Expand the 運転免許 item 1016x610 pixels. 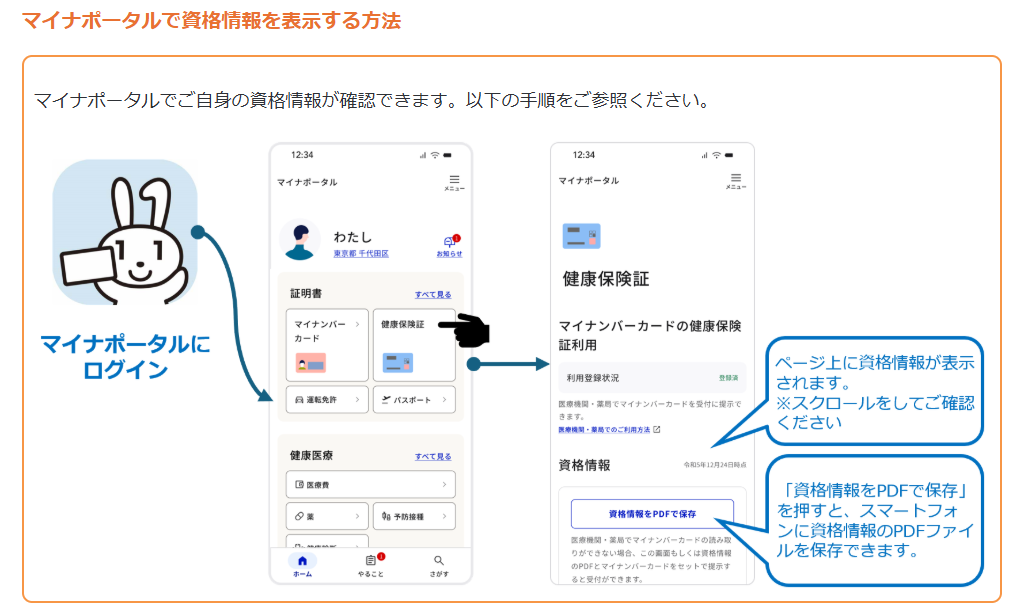[x=326, y=400]
